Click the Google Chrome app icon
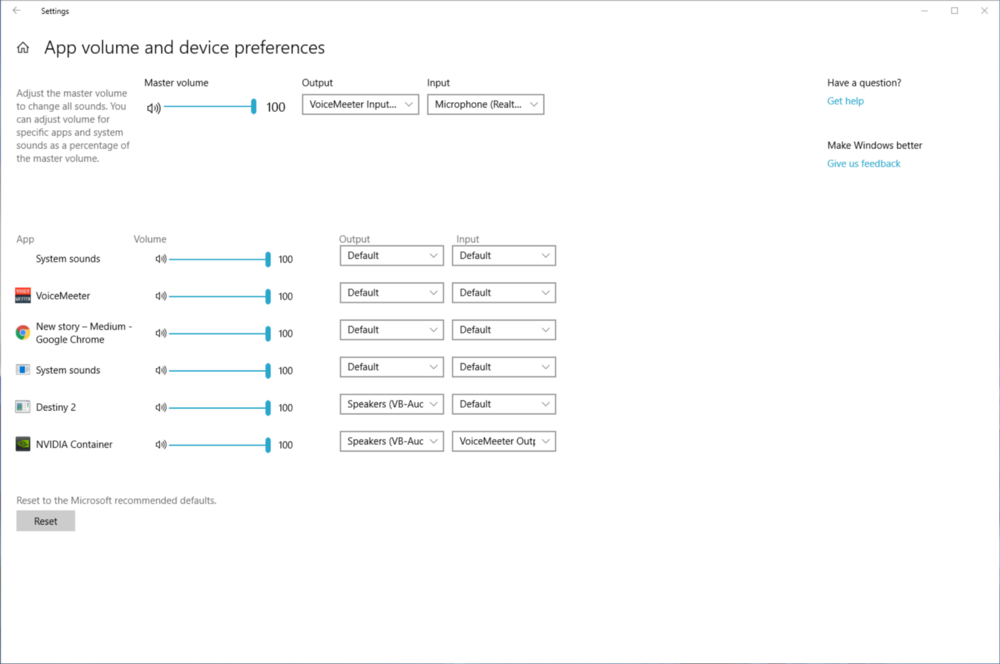The width and height of the screenshot is (1000, 664). click(x=23, y=332)
